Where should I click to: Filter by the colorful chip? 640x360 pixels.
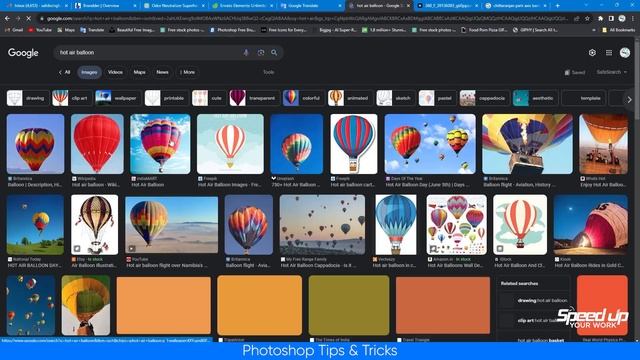[x=303, y=98]
